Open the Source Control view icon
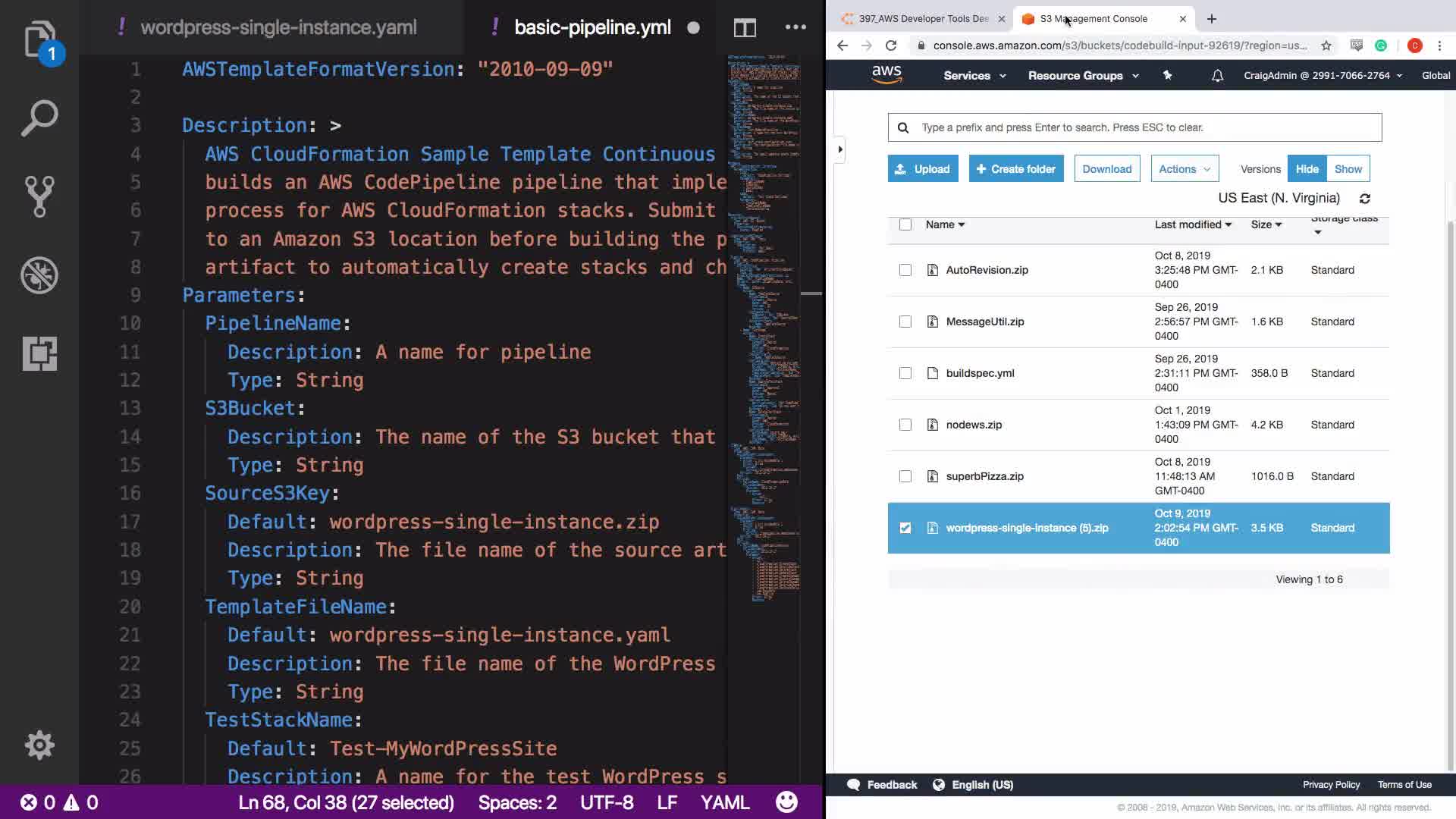 [x=39, y=196]
